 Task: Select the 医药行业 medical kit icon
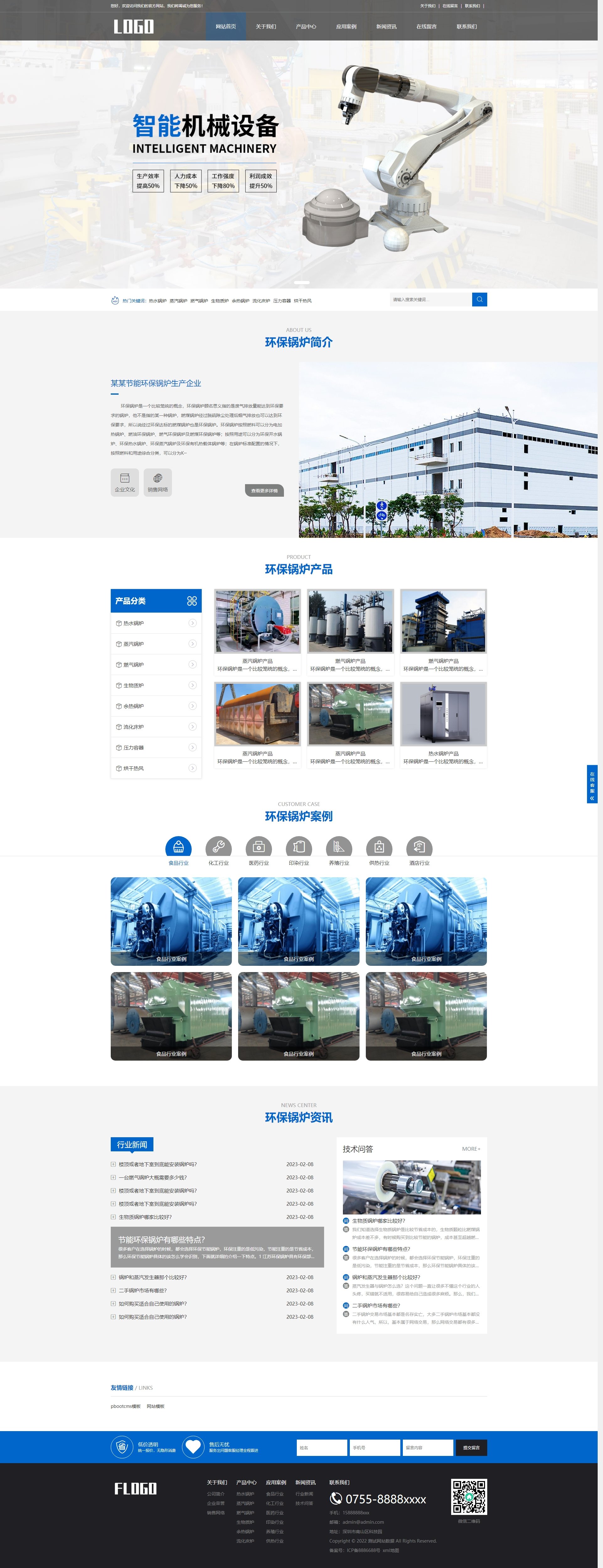point(259,847)
